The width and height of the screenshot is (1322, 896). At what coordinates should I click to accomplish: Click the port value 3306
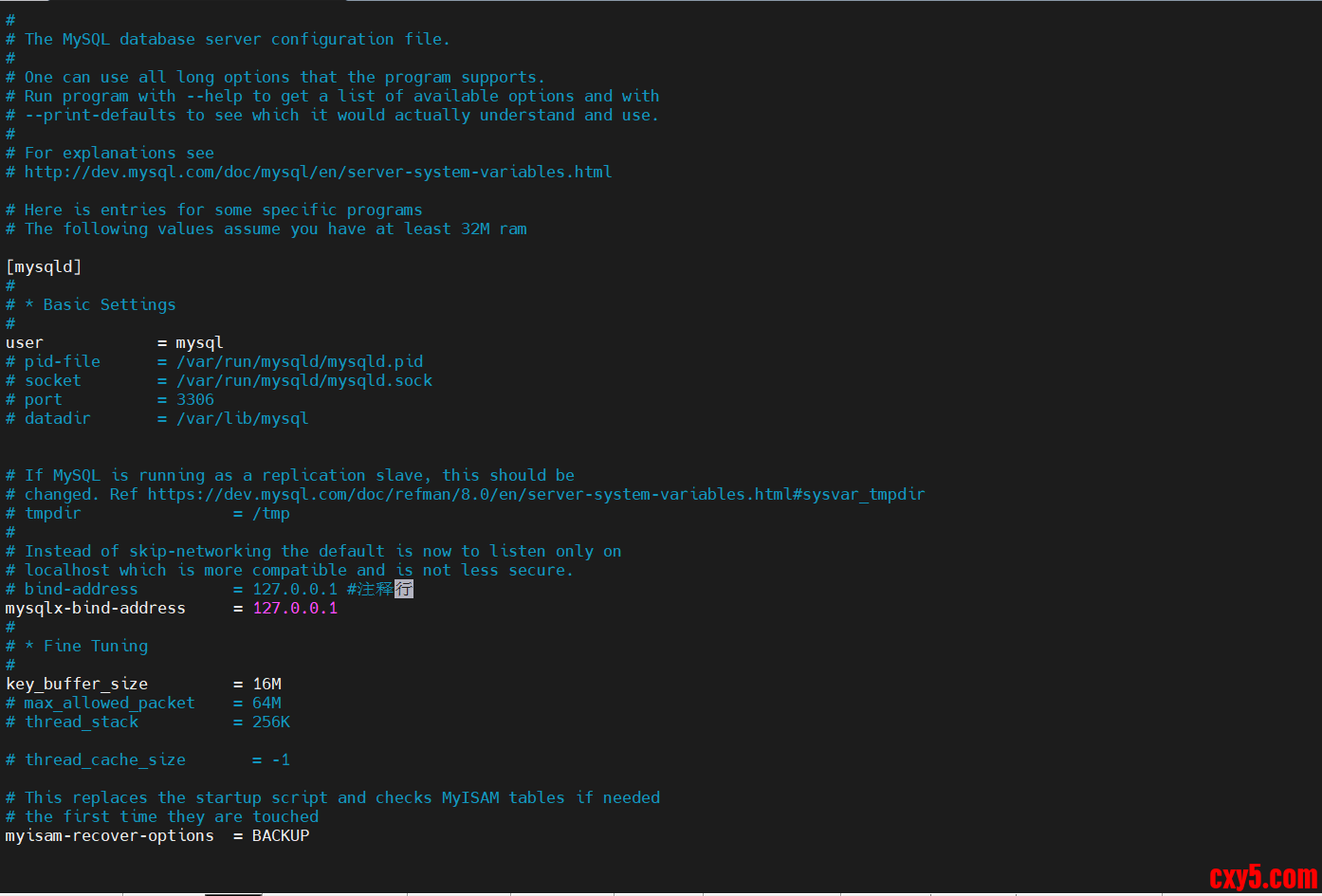pyautogui.click(x=195, y=399)
